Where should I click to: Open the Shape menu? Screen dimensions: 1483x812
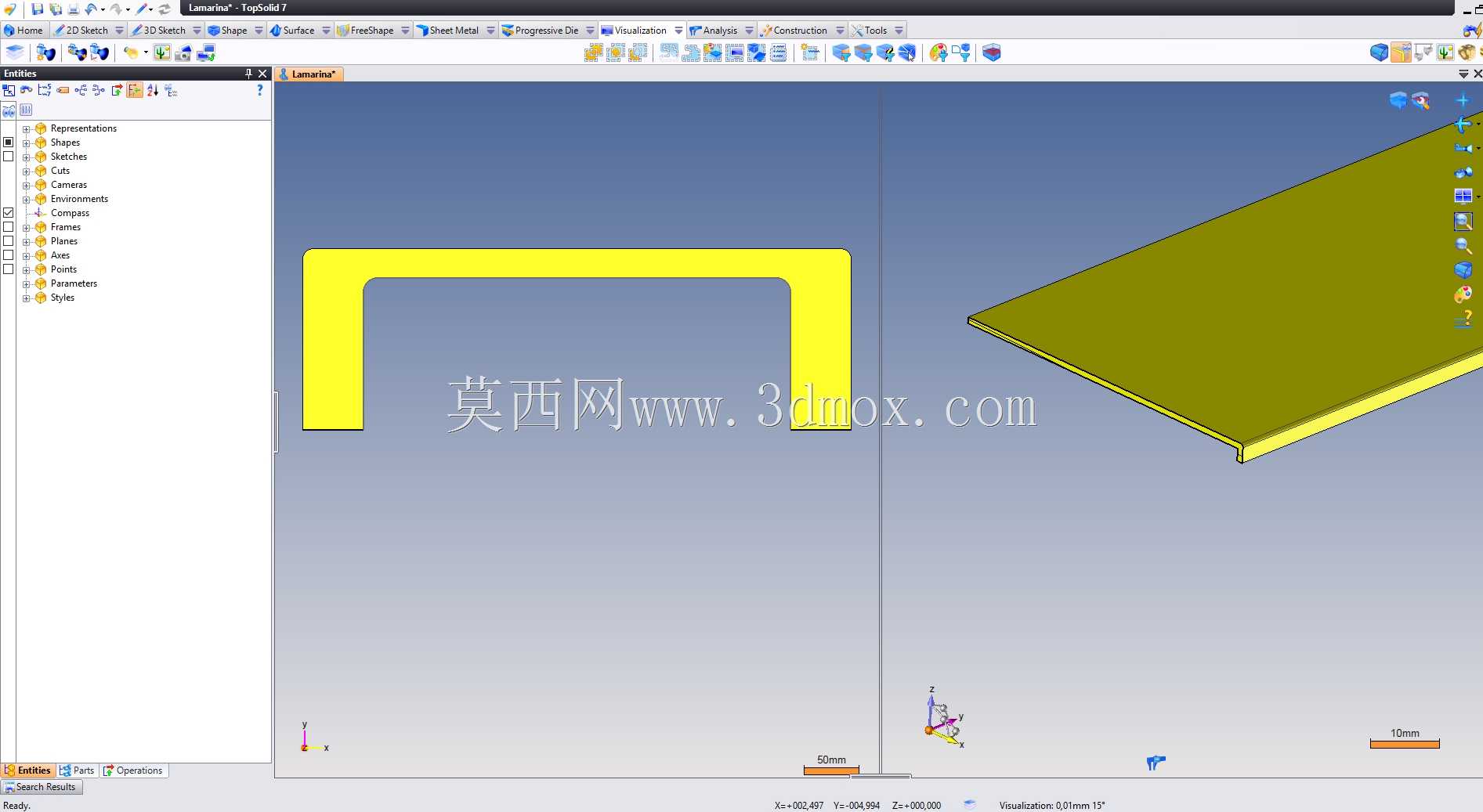tap(227, 31)
